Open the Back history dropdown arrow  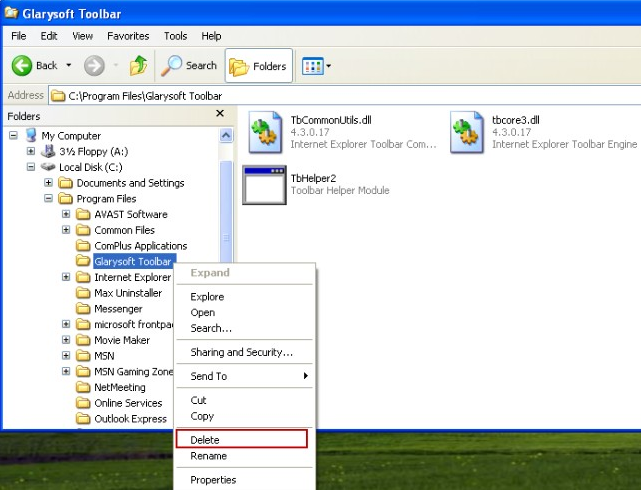click(69, 65)
